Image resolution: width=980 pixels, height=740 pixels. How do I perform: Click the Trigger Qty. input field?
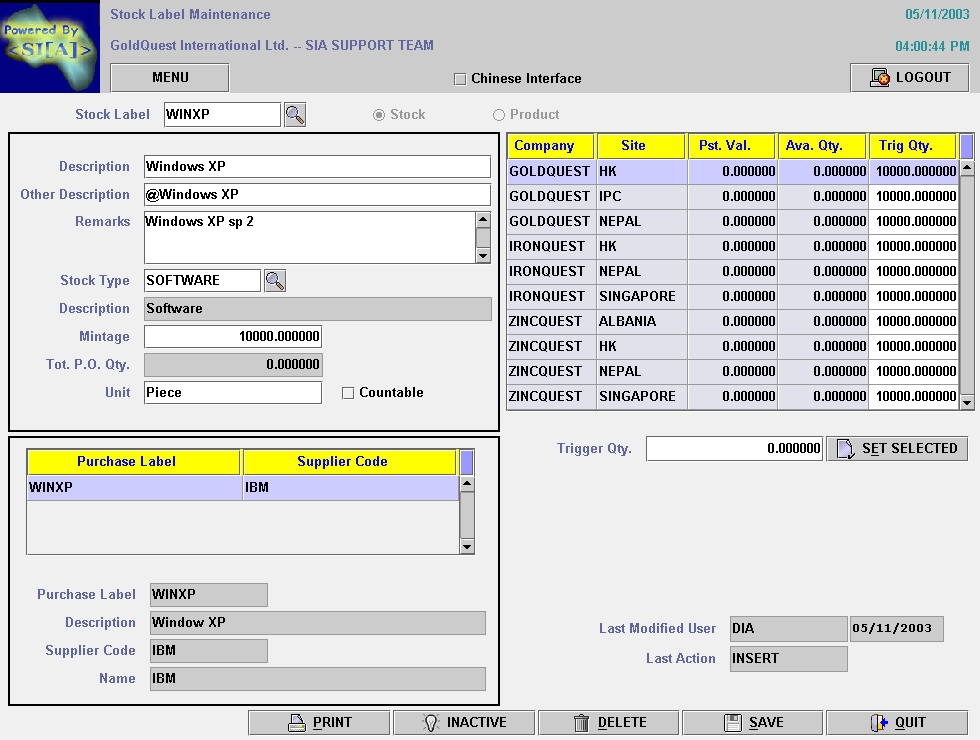tap(734, 449)
